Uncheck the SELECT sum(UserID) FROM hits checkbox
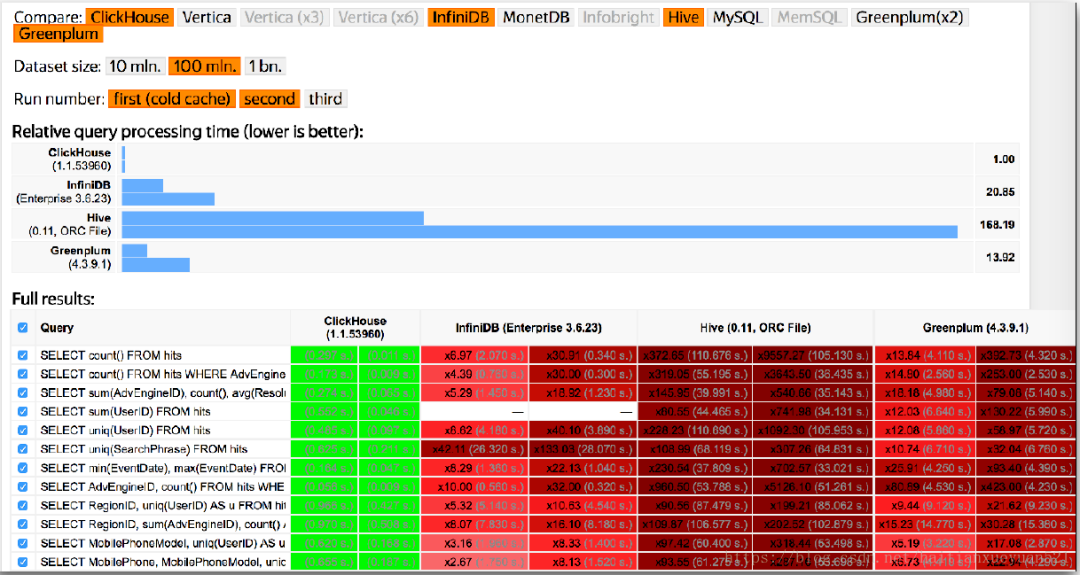 (x=23, y=411)
